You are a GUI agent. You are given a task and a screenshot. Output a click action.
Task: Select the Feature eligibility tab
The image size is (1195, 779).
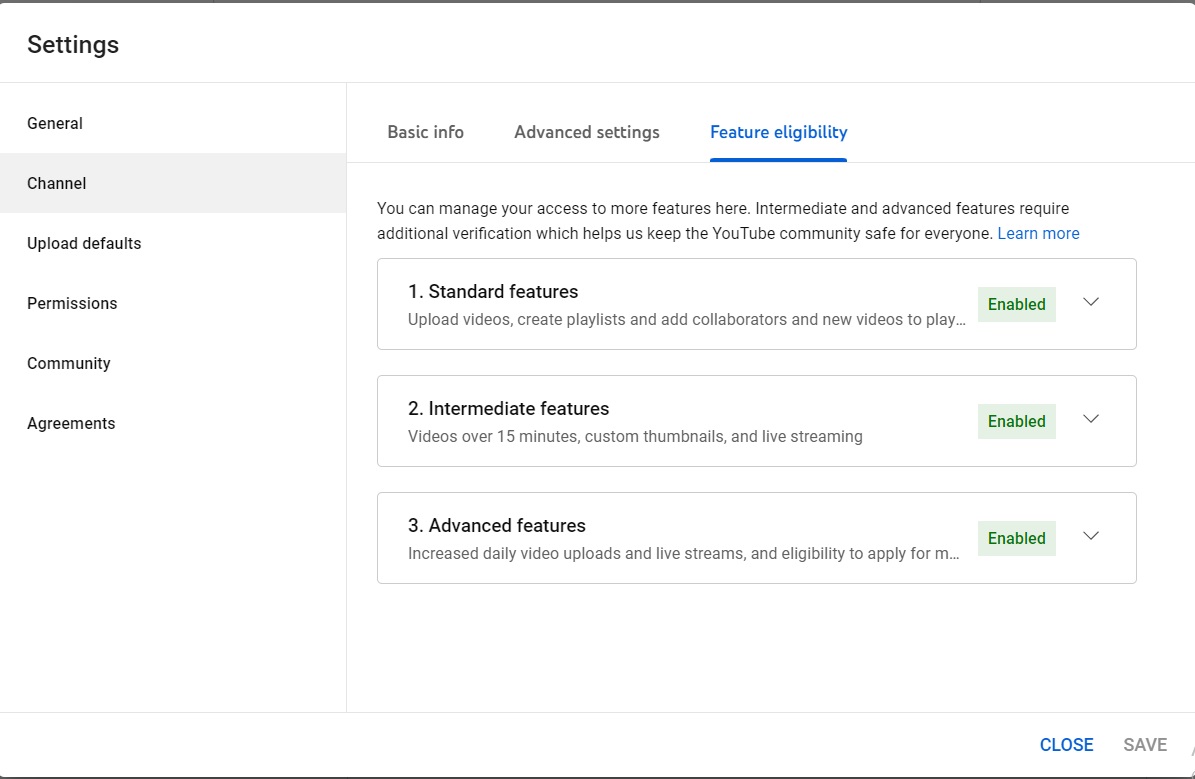click(x=778, y=132)
